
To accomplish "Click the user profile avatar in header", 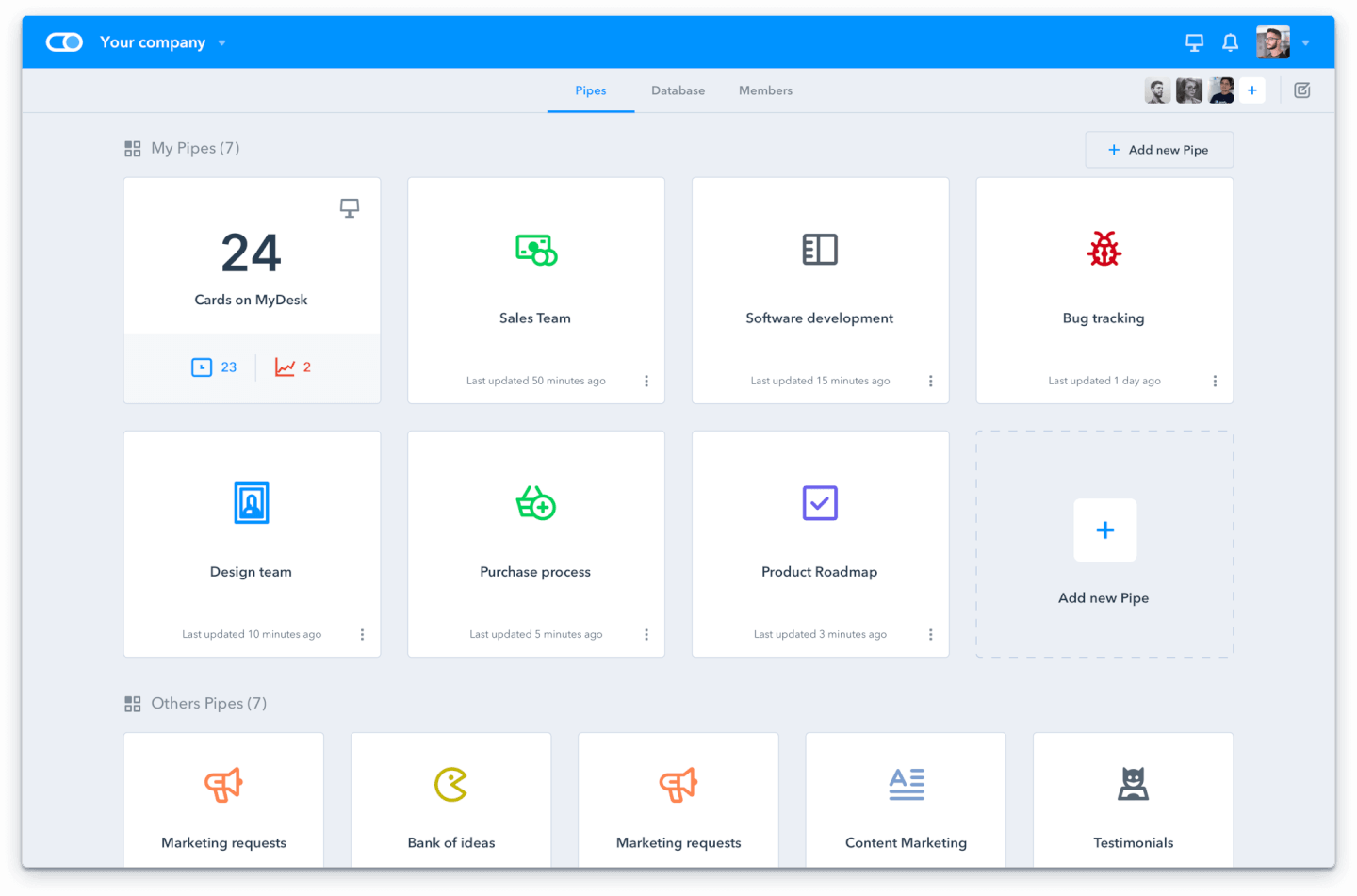I will click(1272, 42).
